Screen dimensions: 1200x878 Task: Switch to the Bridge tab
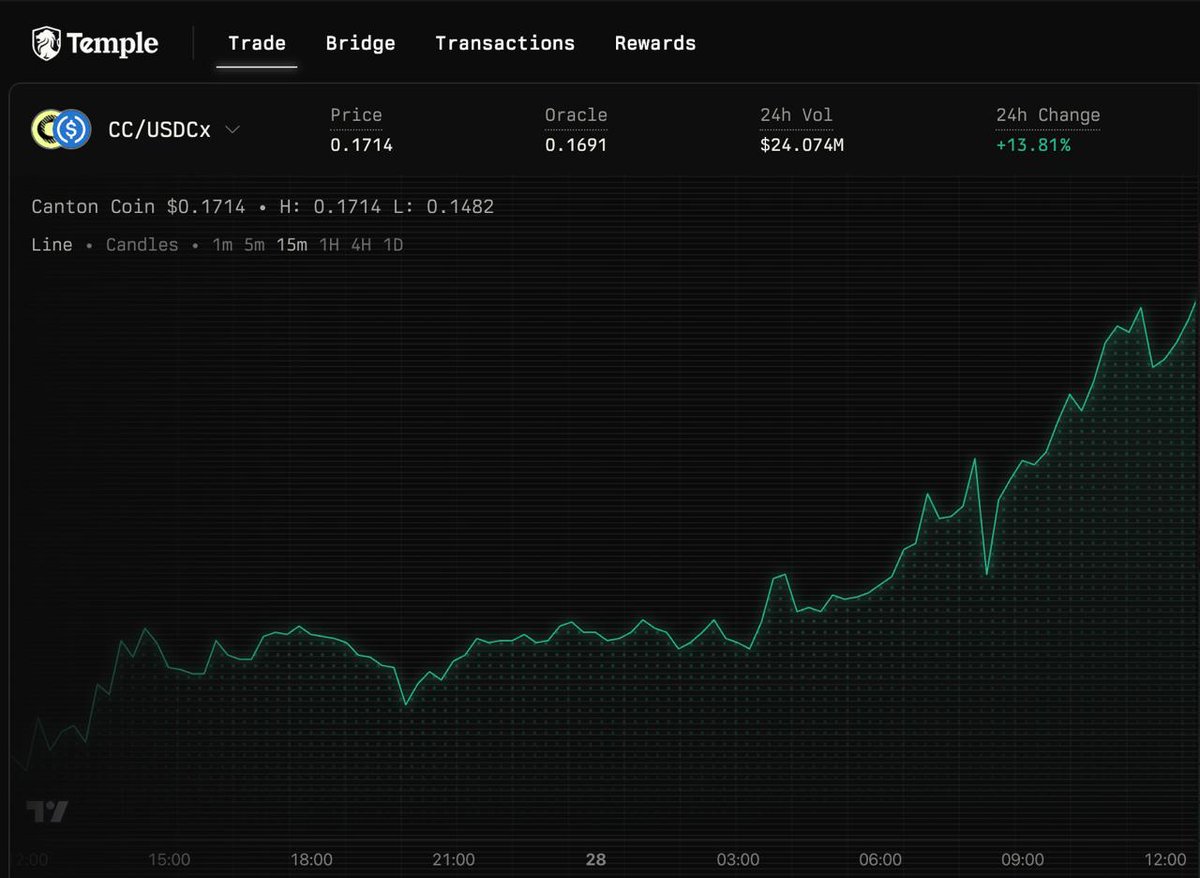click(x=360, y=43)
